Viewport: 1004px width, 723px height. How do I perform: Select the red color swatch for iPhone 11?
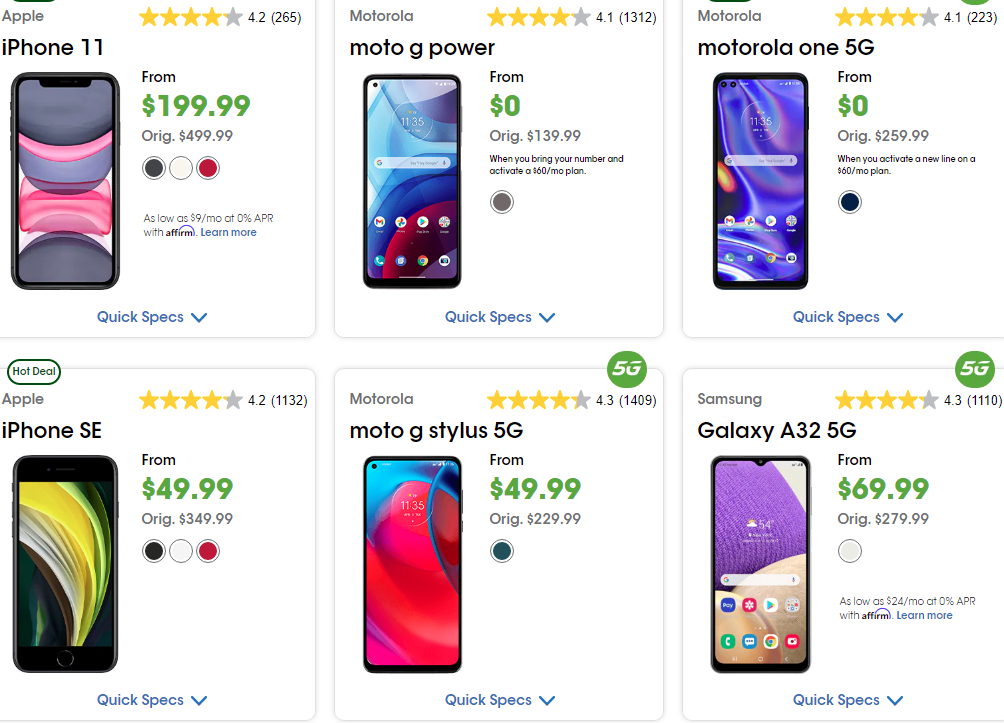[207, 168]
